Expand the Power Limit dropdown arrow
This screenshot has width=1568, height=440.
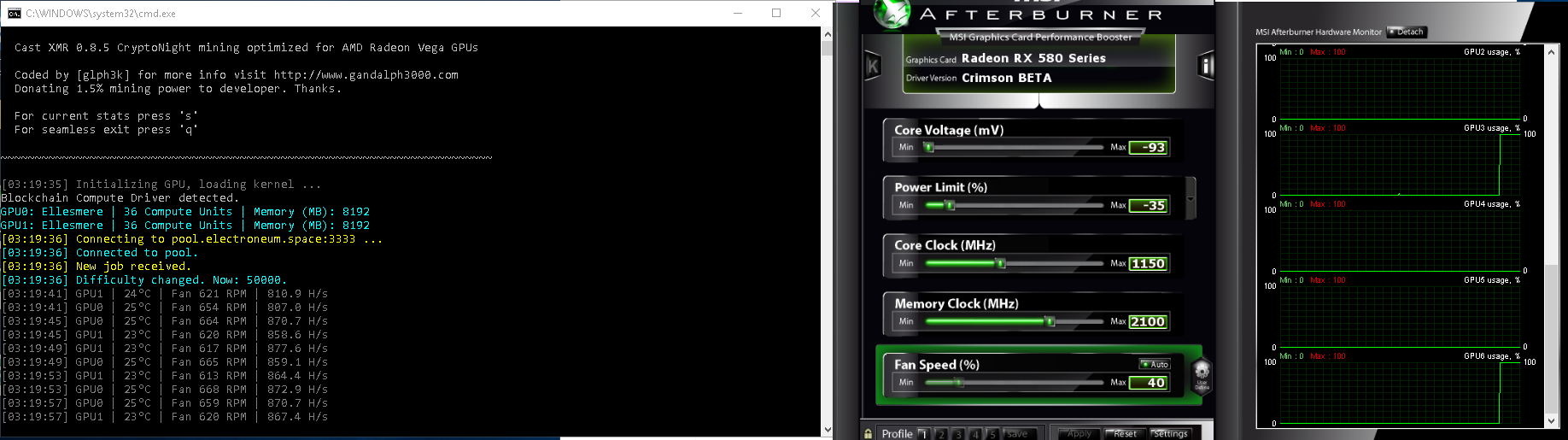click(1191, 198)
